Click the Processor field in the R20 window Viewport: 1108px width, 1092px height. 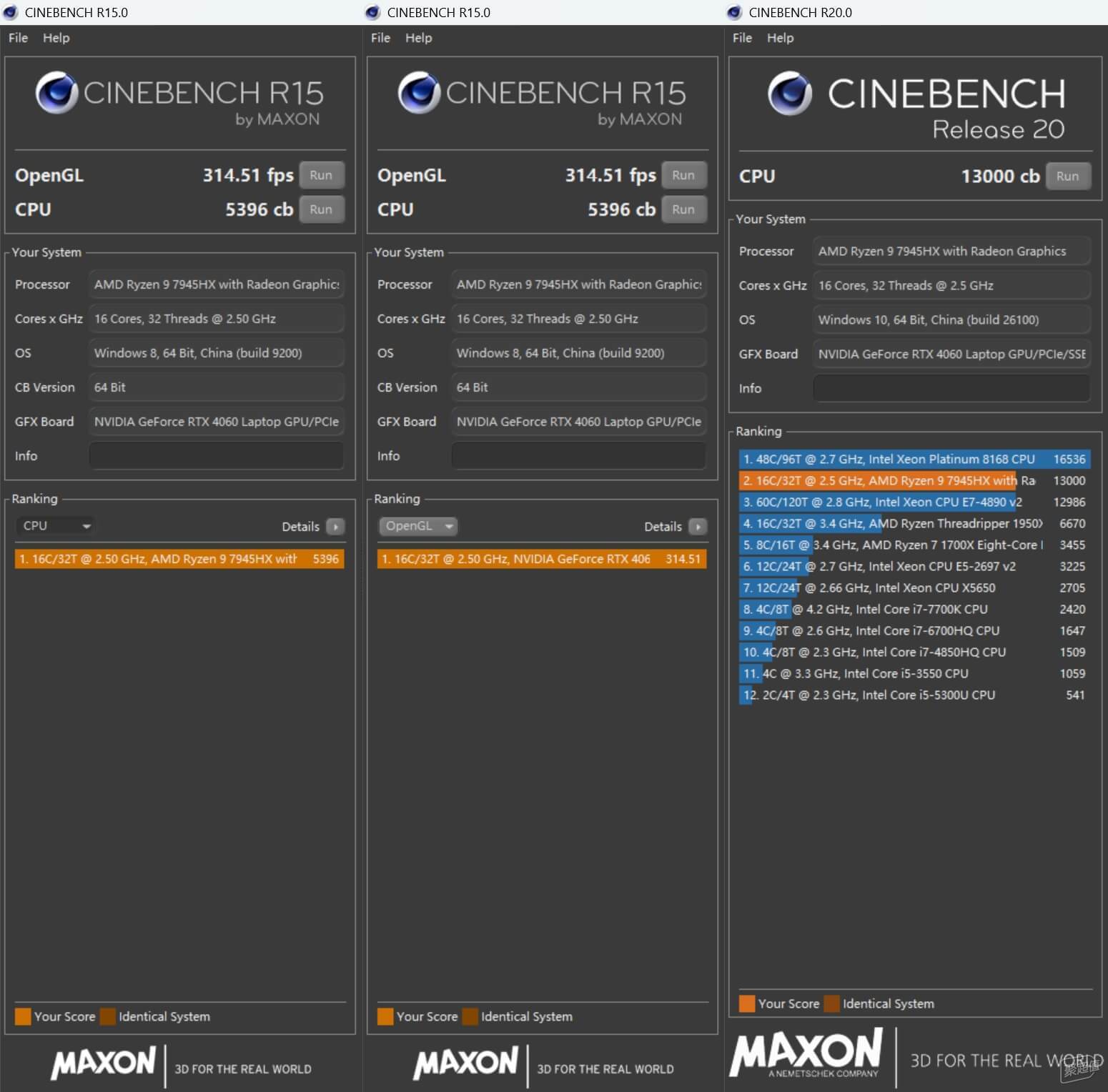(951, 251)
